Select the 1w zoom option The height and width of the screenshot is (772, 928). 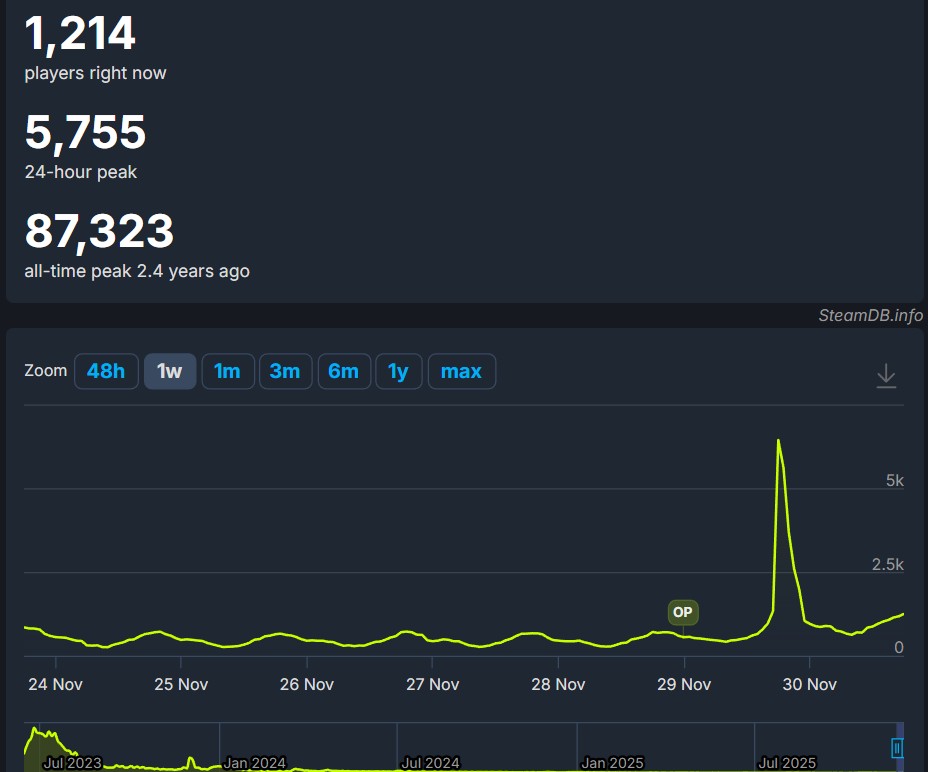(170, 371)
